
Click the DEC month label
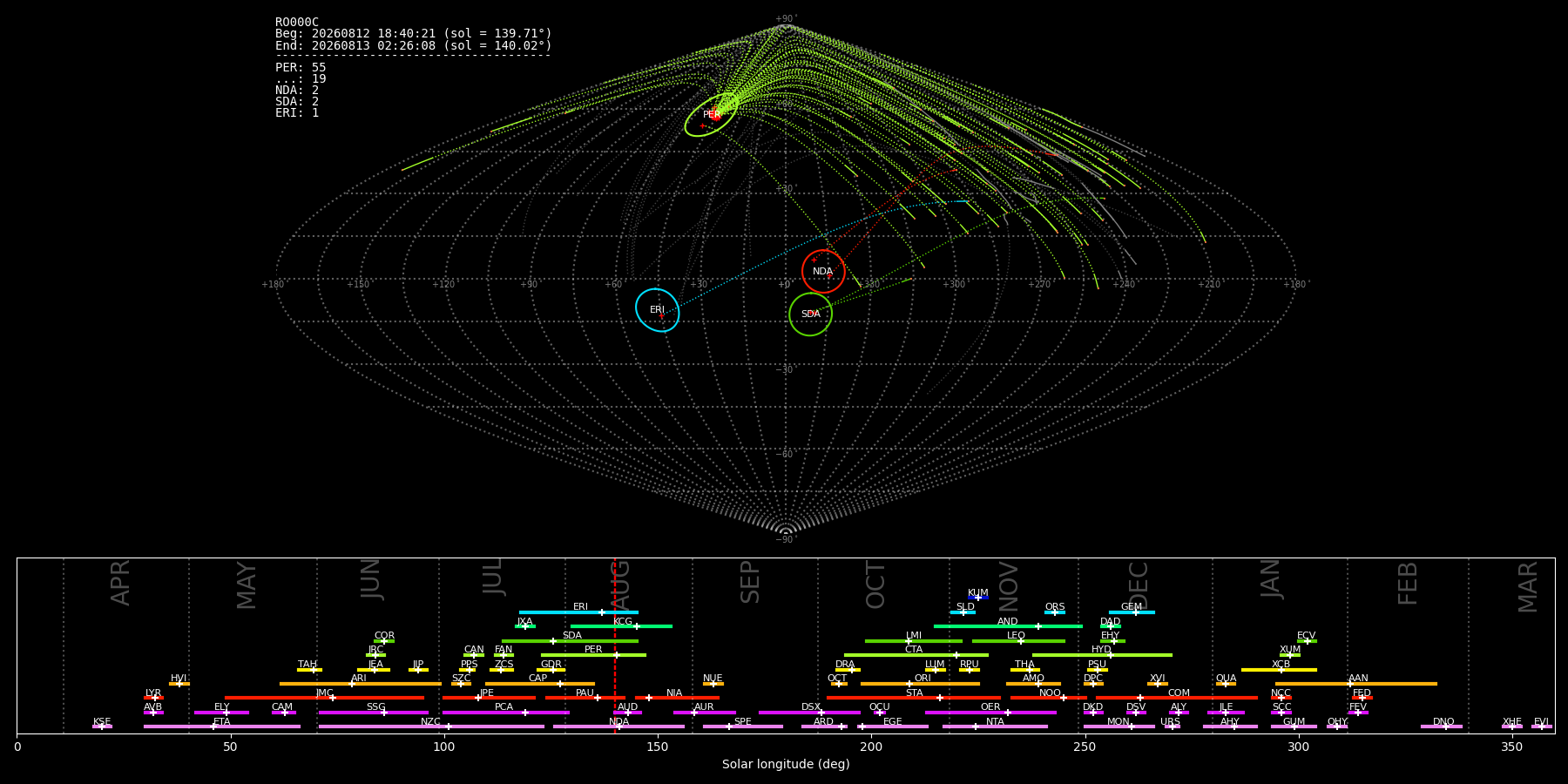pos(1139,585)
